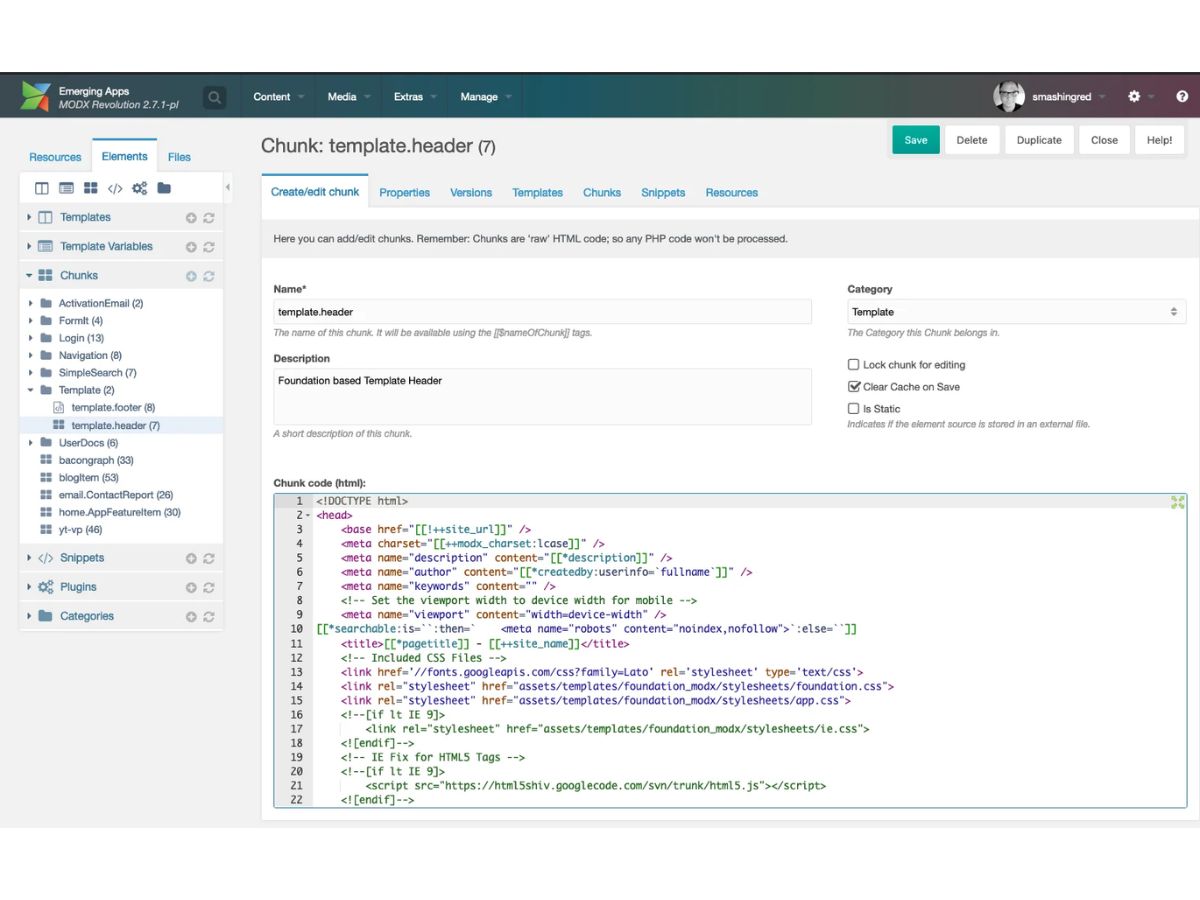Expand the Templates tree section
1200x900 pixels.
coord(29,217)
